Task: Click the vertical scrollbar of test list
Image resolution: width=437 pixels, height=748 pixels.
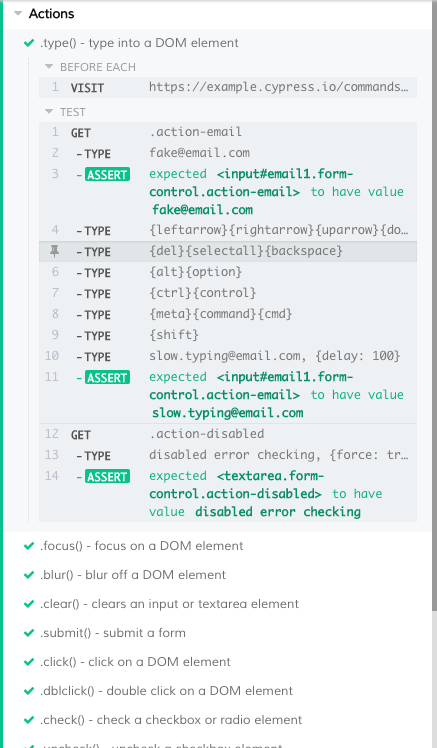Action: pos(434,305)
